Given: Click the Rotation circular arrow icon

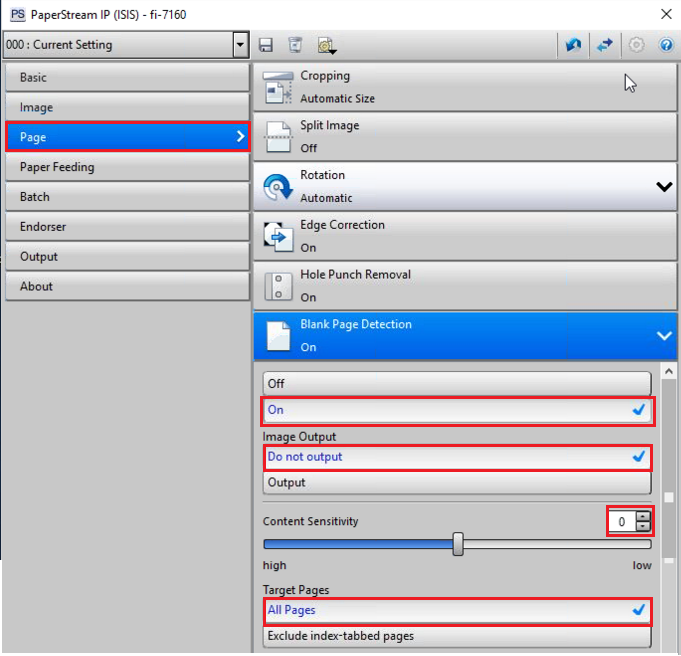Looking at the screenshot, I should (278, 187).
